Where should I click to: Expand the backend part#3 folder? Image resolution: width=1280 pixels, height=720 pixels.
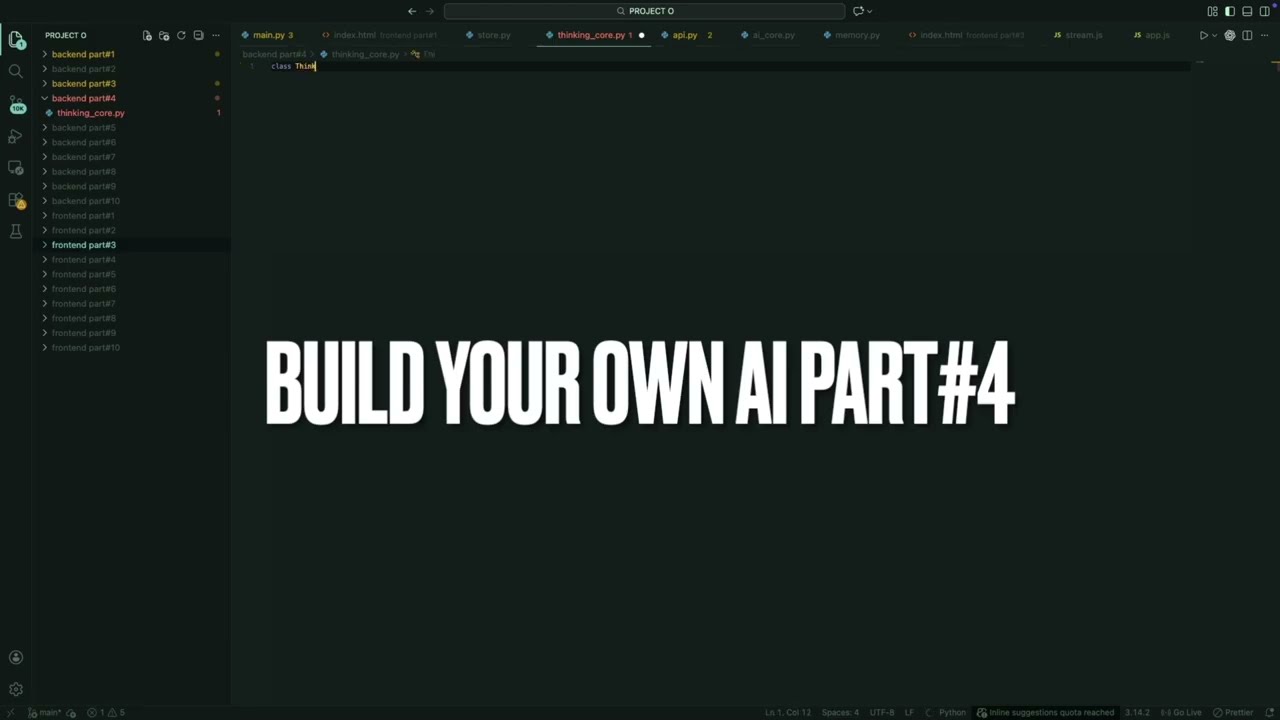pos(84,83)
